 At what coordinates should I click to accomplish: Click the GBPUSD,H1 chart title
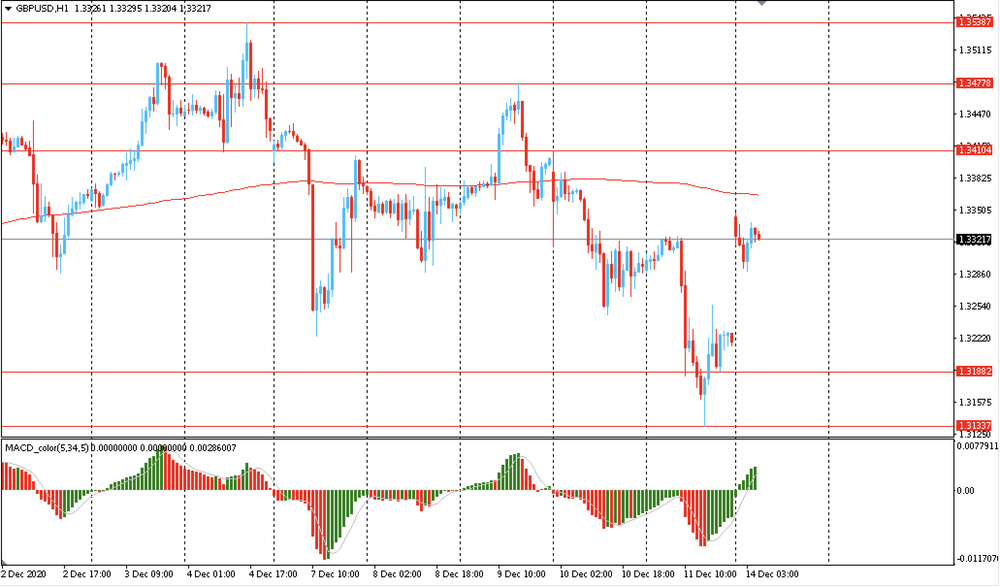42,9
